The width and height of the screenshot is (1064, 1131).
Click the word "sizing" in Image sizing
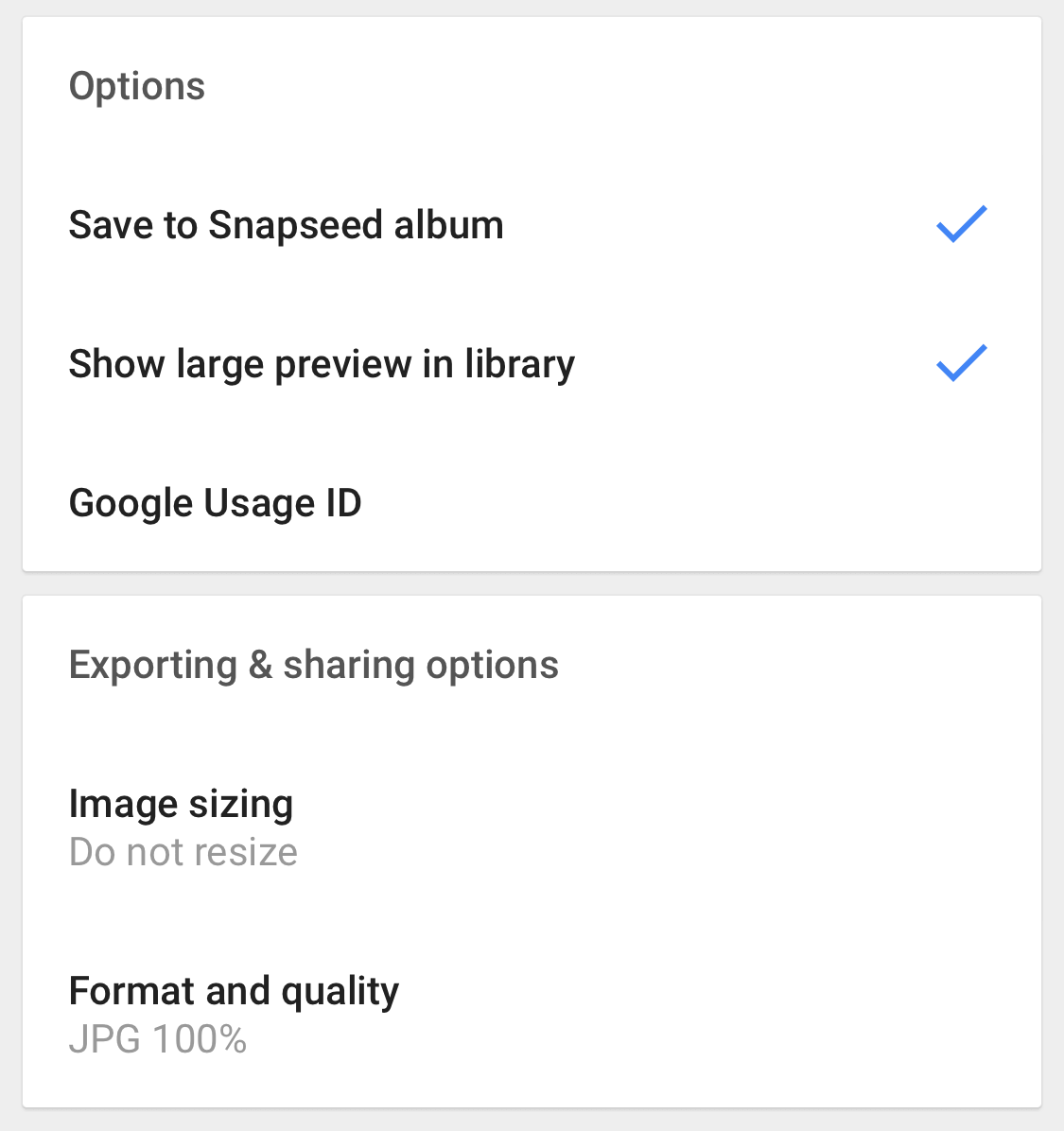point(241,805)
